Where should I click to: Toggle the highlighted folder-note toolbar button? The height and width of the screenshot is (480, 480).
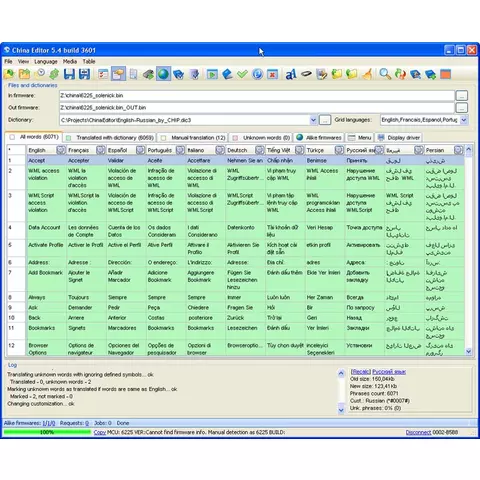(x=118, y=74)
